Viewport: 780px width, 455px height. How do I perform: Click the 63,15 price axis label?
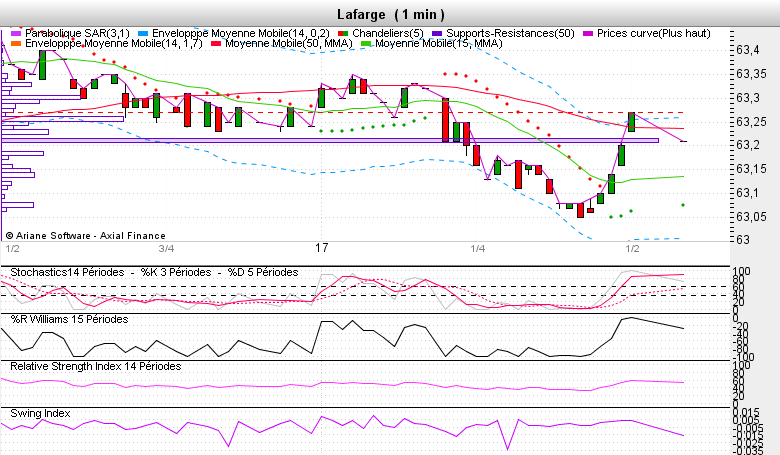click(751, 169)
